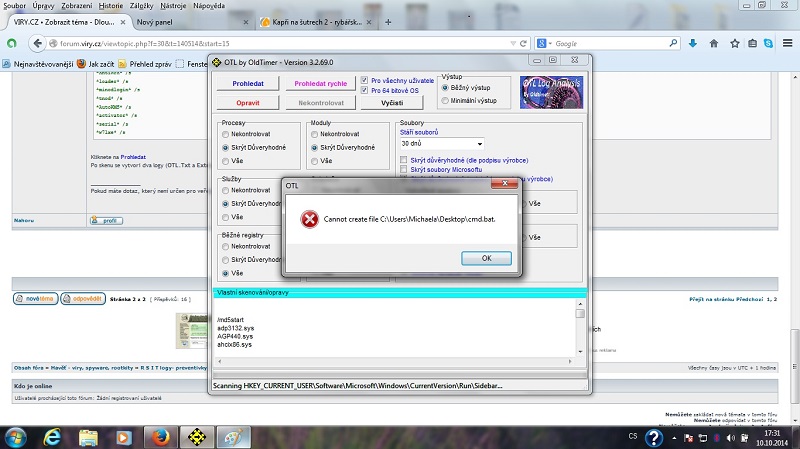
Task: Open the Windows Start button
Action: 15,438
